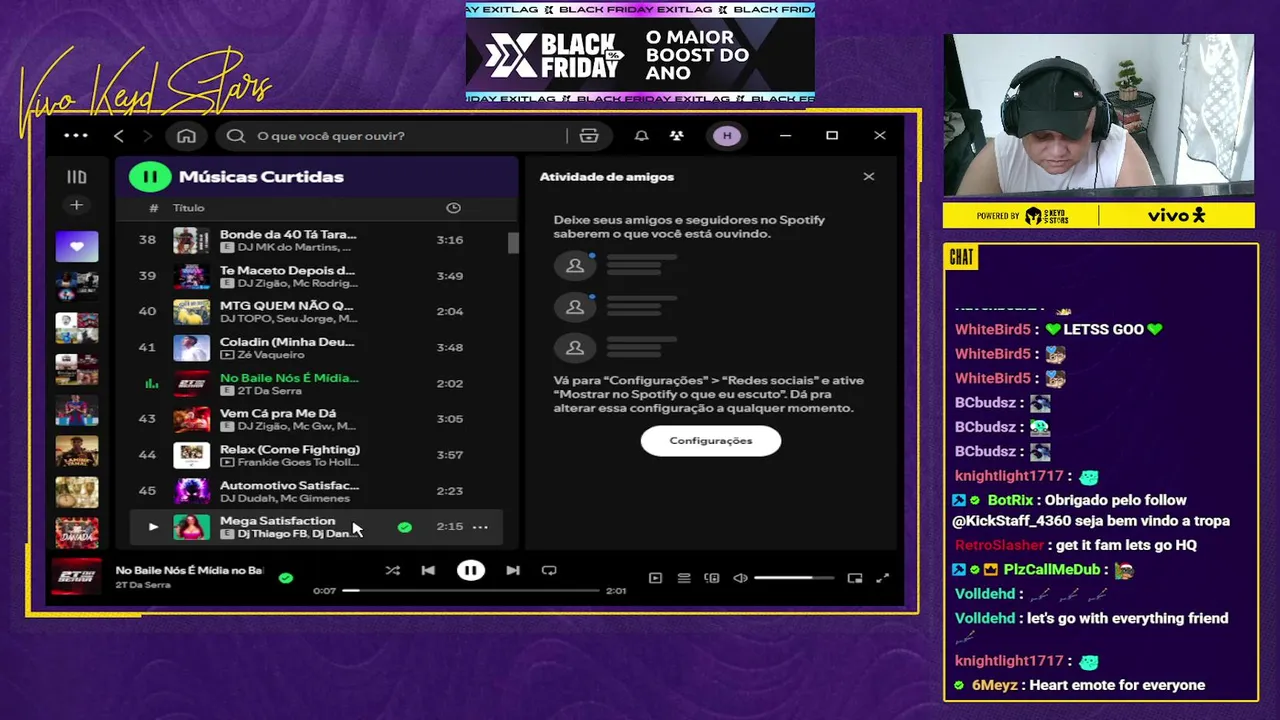Click now playing title 'No Baile Nós É Mídia no Ba'
1280x720 pixels.
click(189, 570)
